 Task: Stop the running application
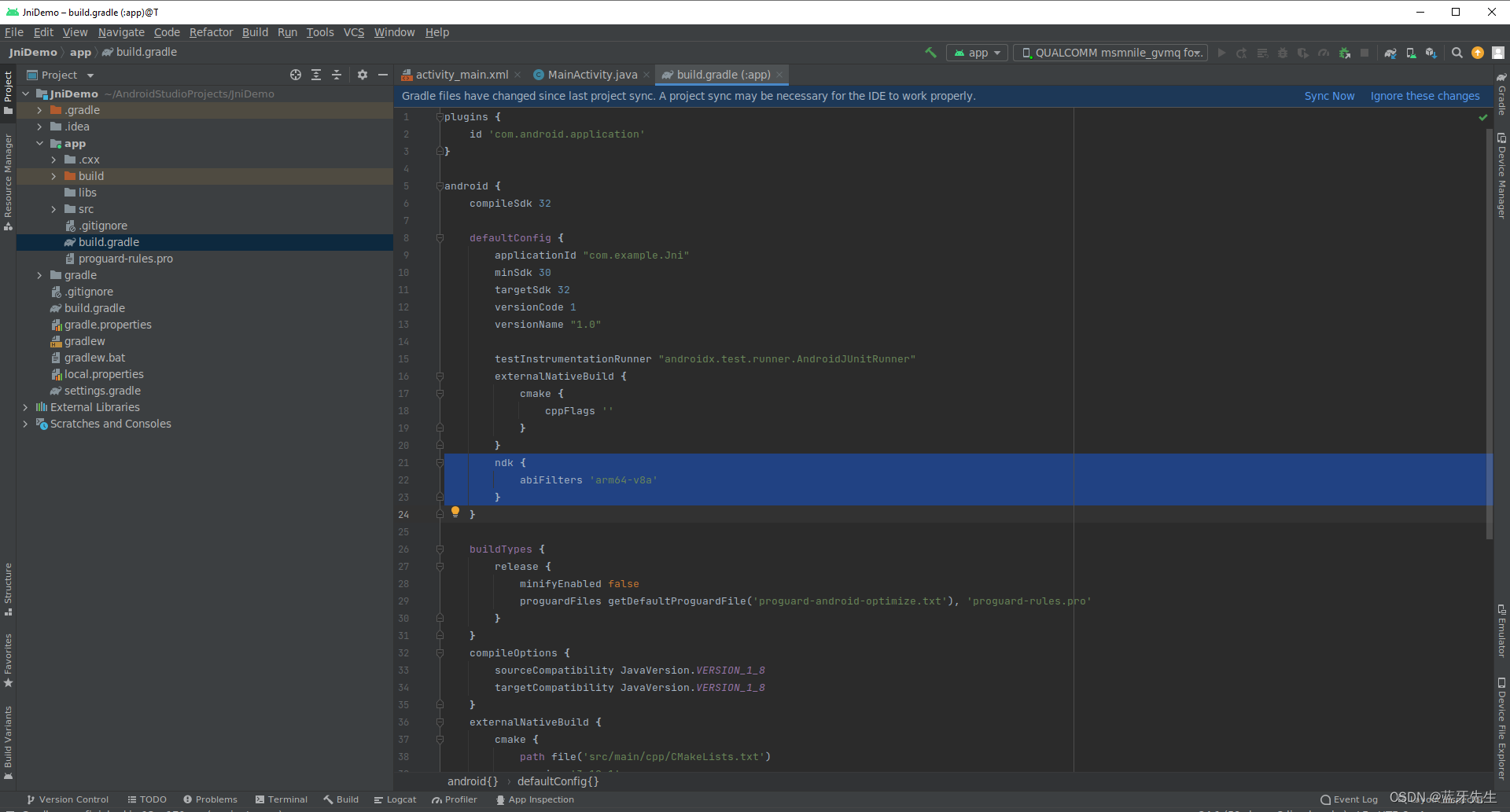pos(1366,53)
